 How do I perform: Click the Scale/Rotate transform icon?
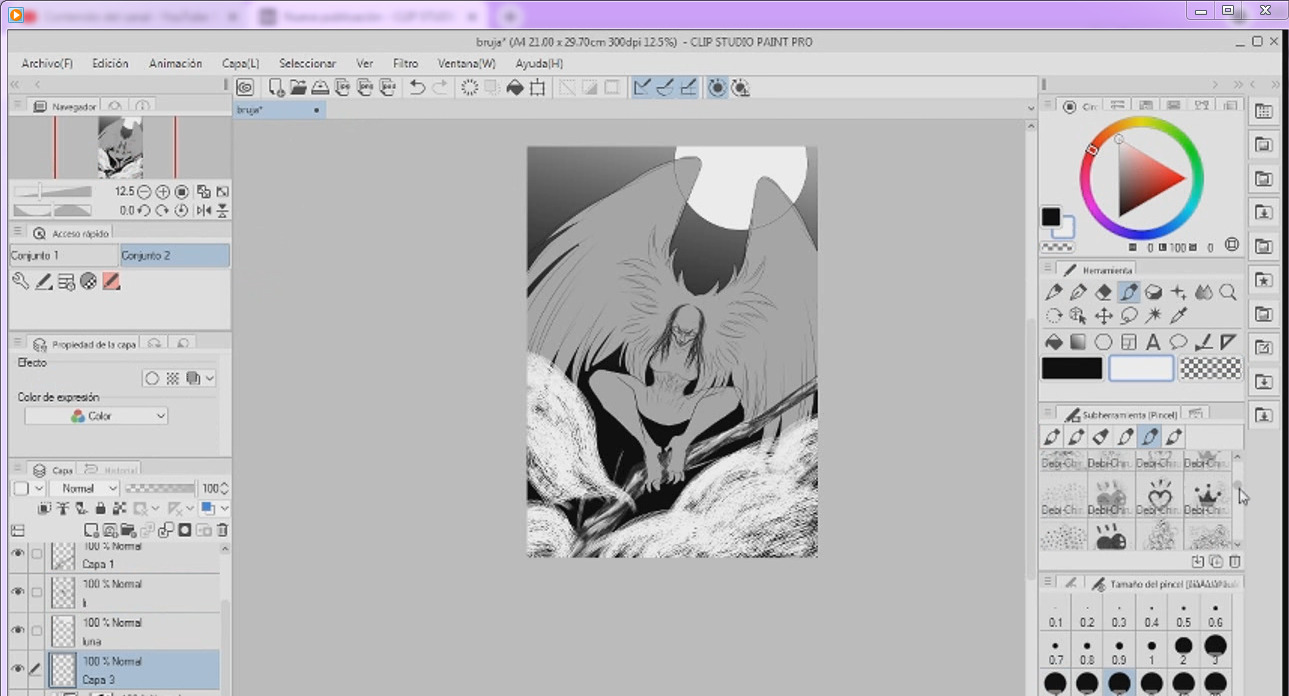tap(538, 88)
